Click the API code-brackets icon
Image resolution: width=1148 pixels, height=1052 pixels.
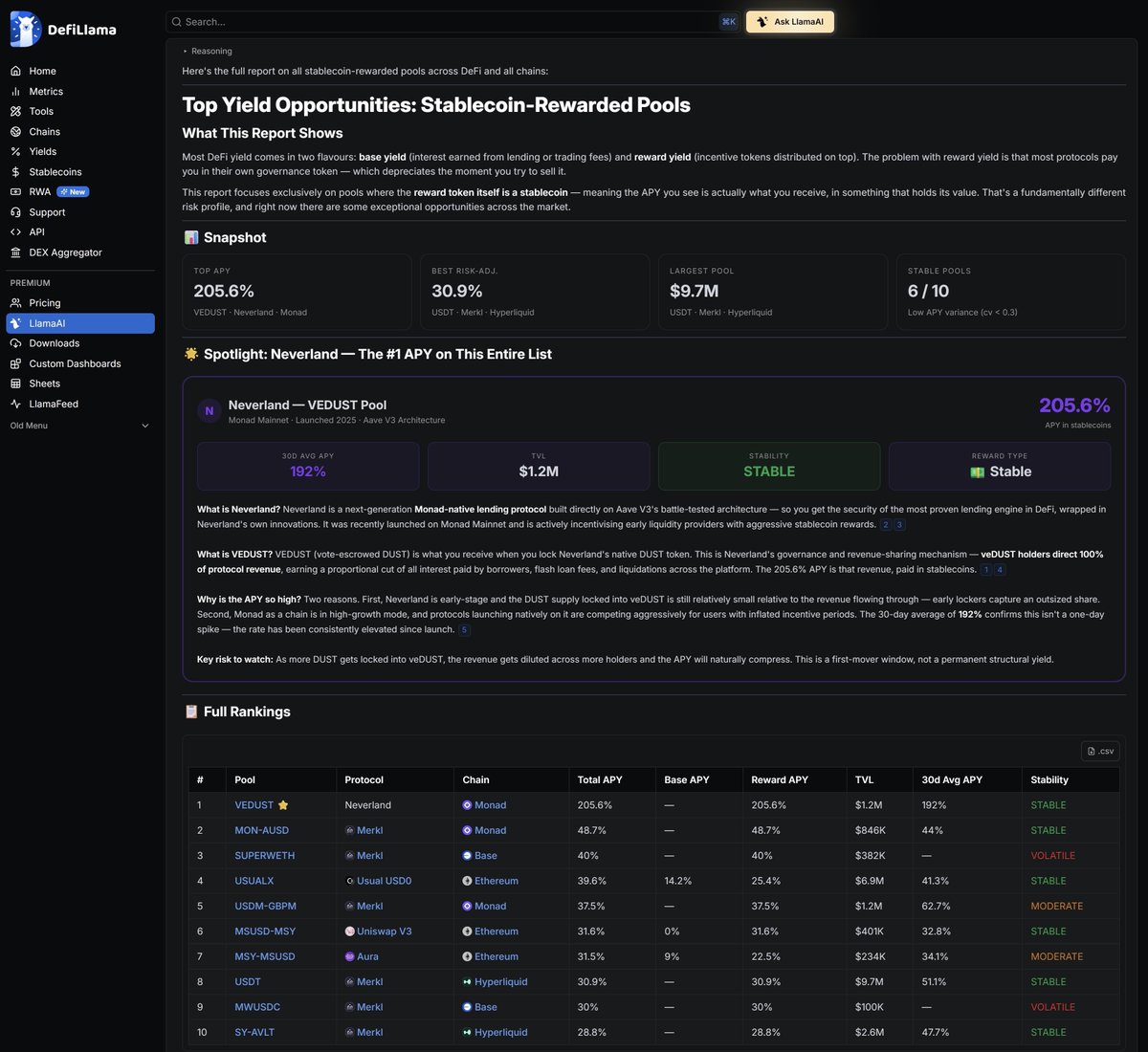click(x=15, y=232)
